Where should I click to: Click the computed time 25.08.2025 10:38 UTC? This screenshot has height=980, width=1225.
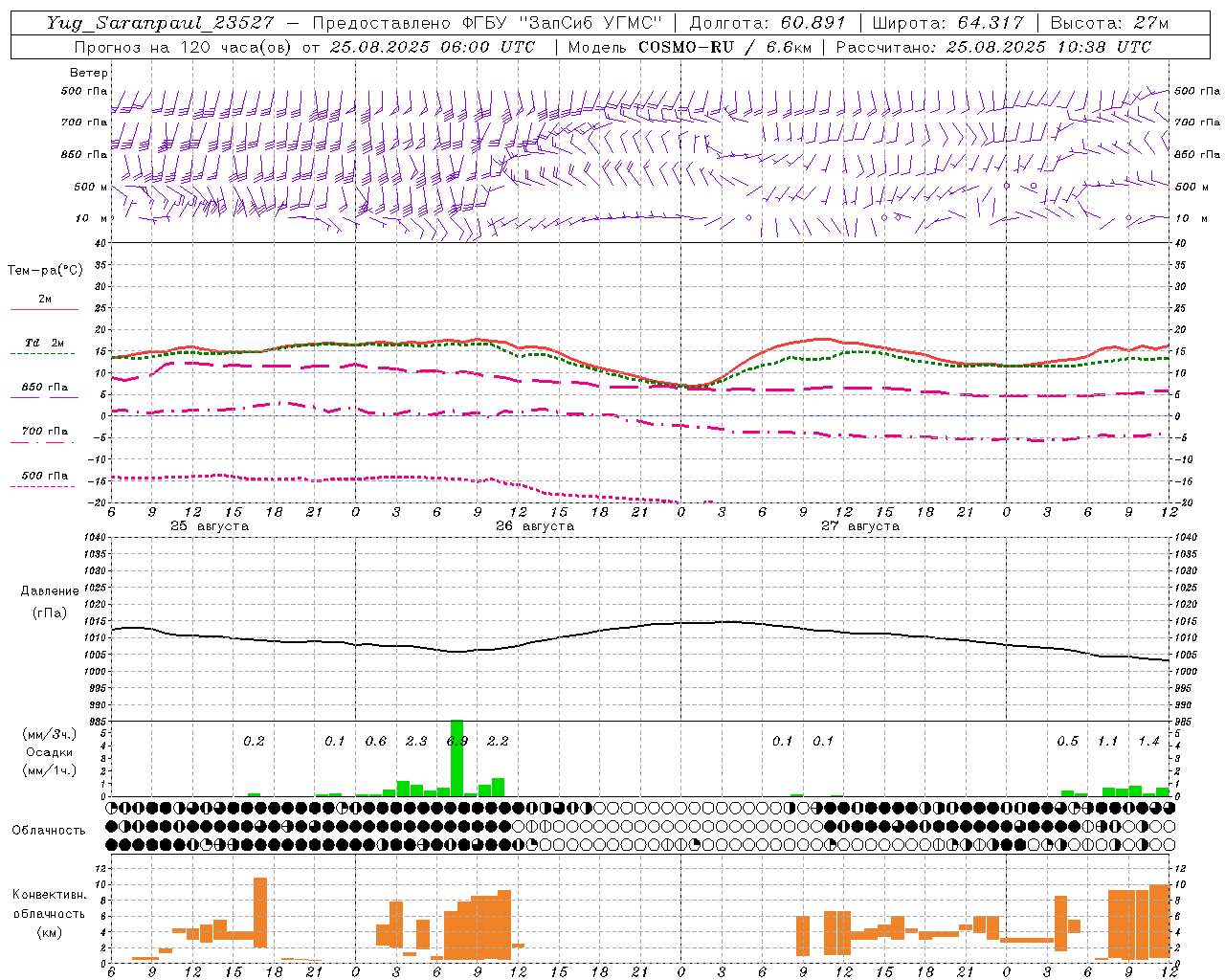click(1049, 47)
